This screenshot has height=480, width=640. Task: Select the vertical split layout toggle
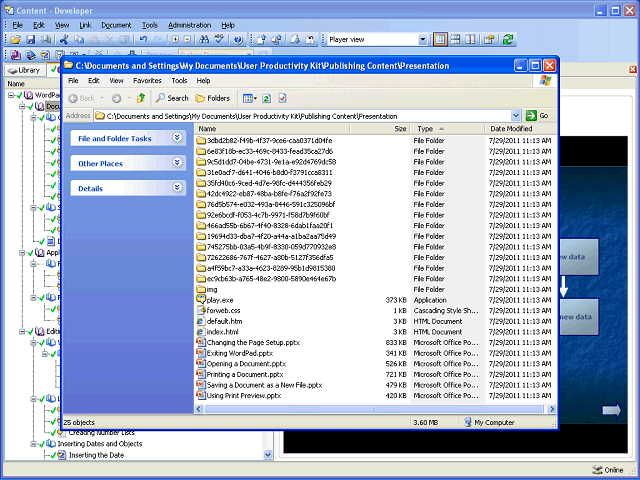click(x=470, y=40)
